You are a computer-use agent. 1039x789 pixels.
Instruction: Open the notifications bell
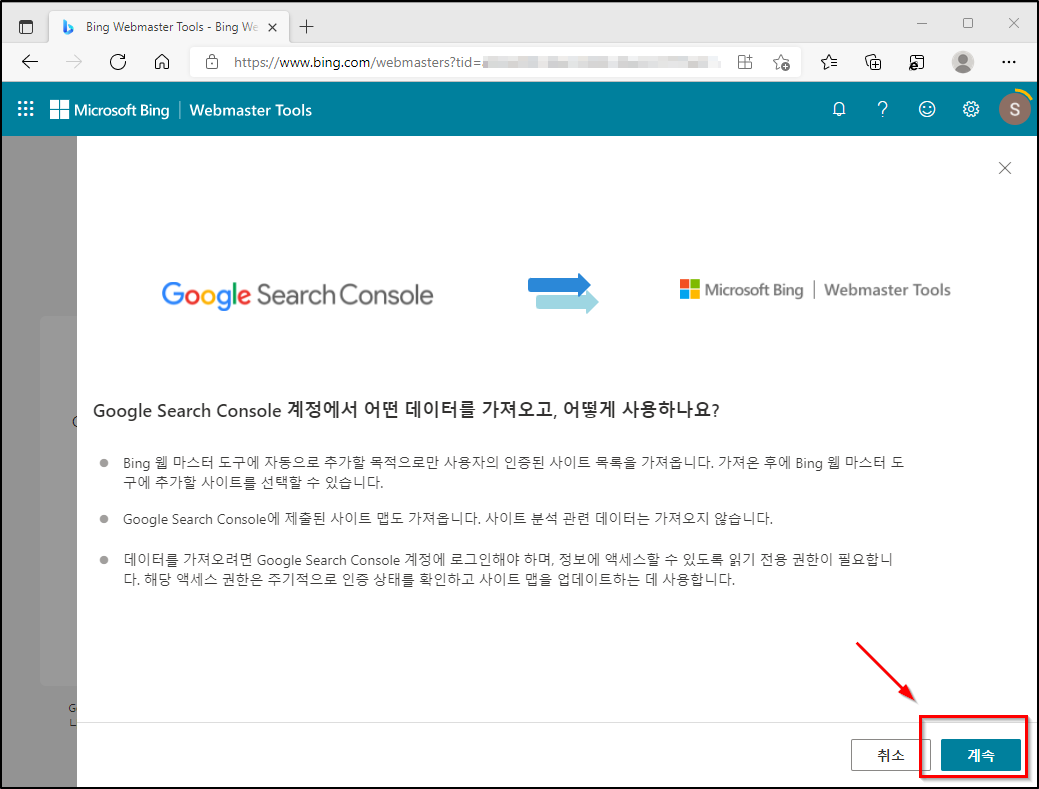(x=839, y=109)
